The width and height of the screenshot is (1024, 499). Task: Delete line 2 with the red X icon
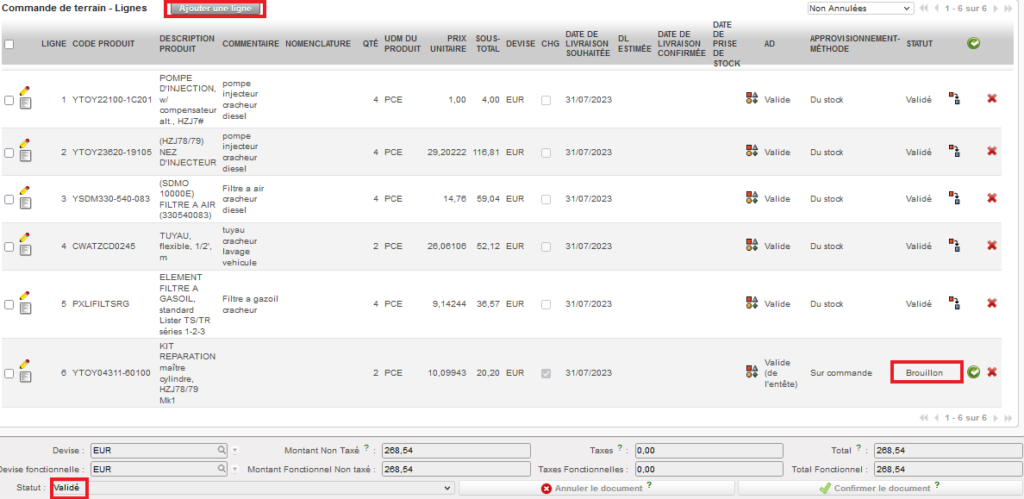[x=992, y=151]
